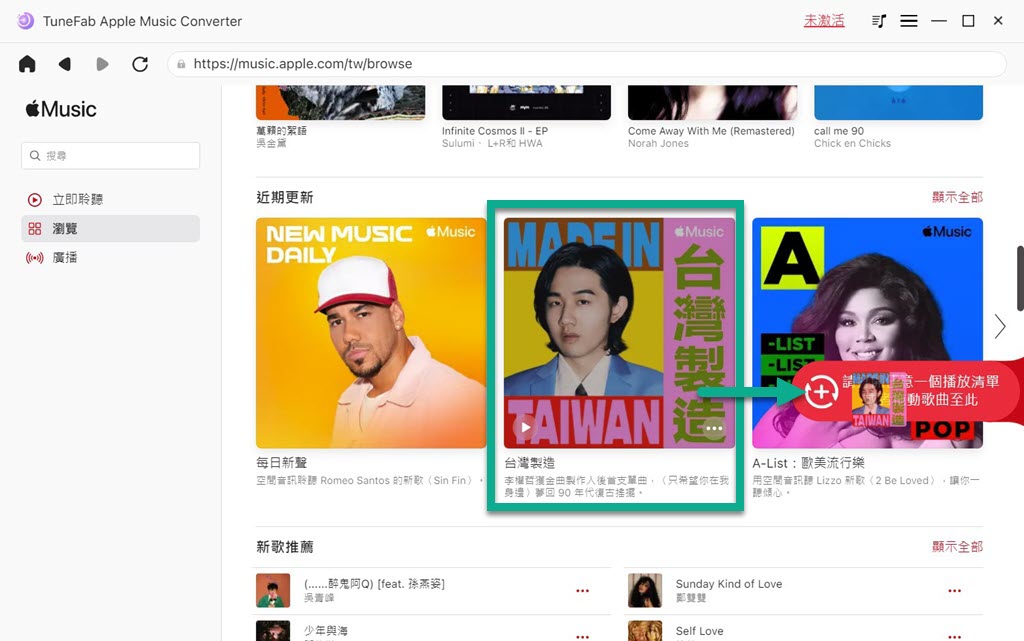Open the 萬籟的絮語 album title
Image resolution: width=1024 pixels, height=641 pixels.
281,131
